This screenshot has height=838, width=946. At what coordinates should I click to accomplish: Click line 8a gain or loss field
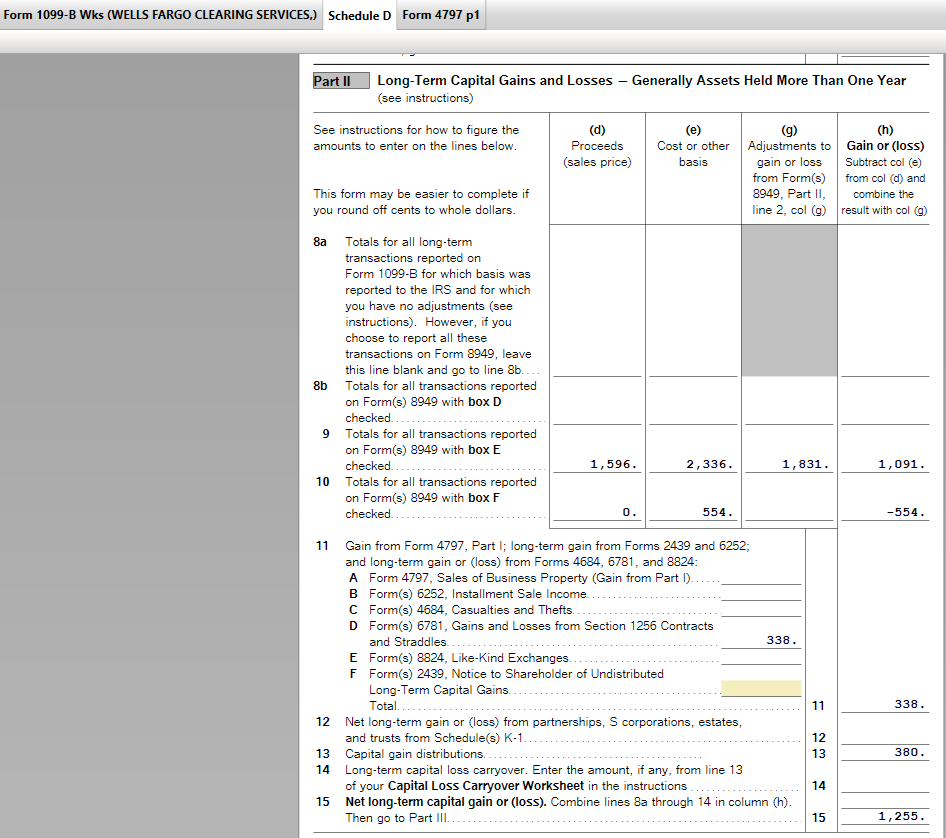[x=885, y=369]
